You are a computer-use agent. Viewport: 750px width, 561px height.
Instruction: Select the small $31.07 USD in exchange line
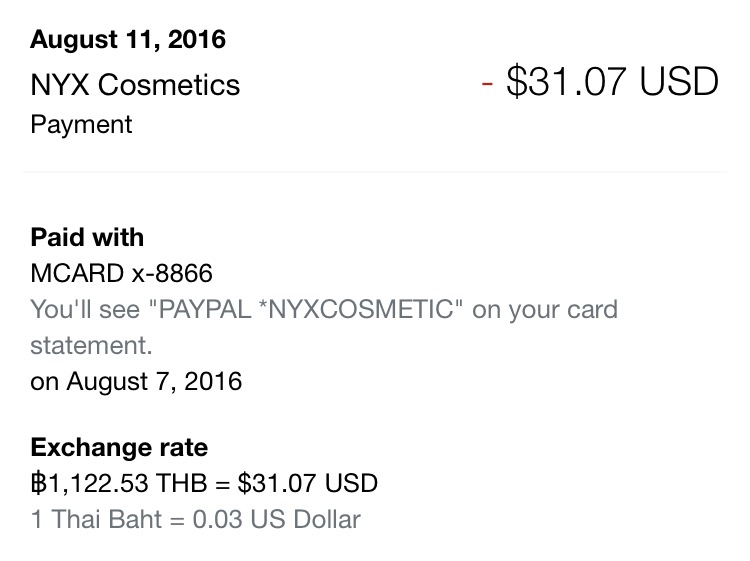click(x=308, y=483)
